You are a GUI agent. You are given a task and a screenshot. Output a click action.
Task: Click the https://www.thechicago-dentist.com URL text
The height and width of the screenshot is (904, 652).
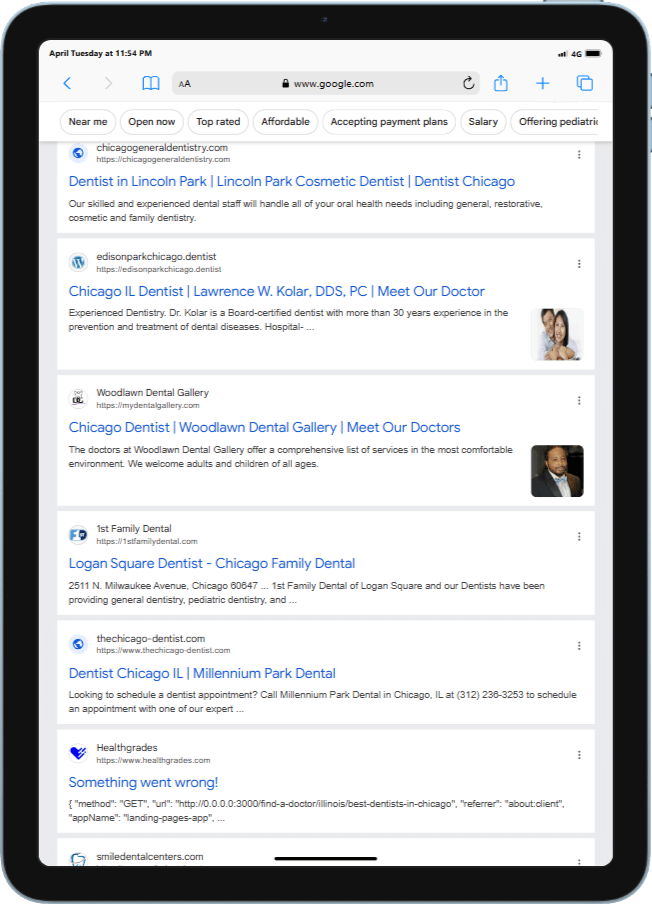coord(163,650)
